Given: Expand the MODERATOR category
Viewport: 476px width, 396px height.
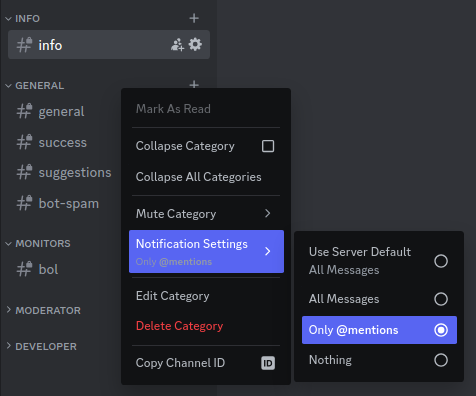Looking at the screenshot, I should tap(44, 310).
